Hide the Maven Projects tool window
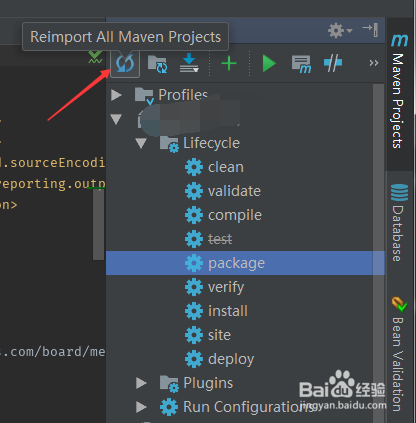Screen dimensions: 416x423 point(370,30)
